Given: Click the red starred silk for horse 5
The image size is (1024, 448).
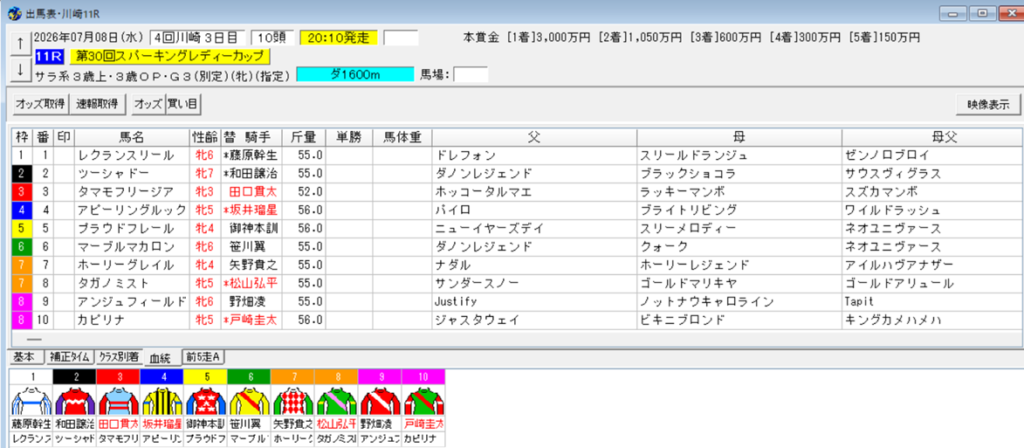Looking at the screenshot, I should coord(205,400).
